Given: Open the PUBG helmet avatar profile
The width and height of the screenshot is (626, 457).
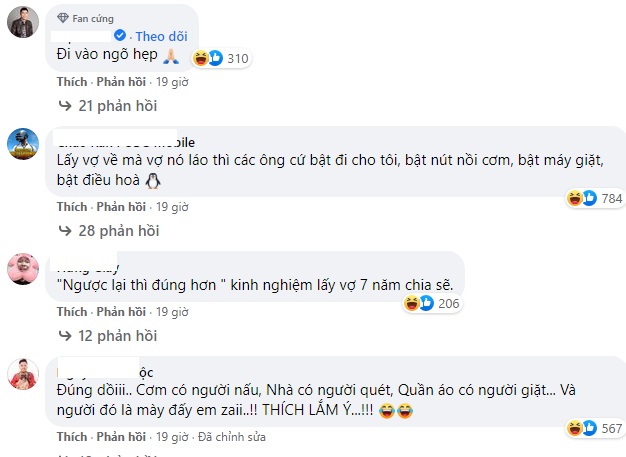Looking at the screenshot, I should tap(23, 146).
